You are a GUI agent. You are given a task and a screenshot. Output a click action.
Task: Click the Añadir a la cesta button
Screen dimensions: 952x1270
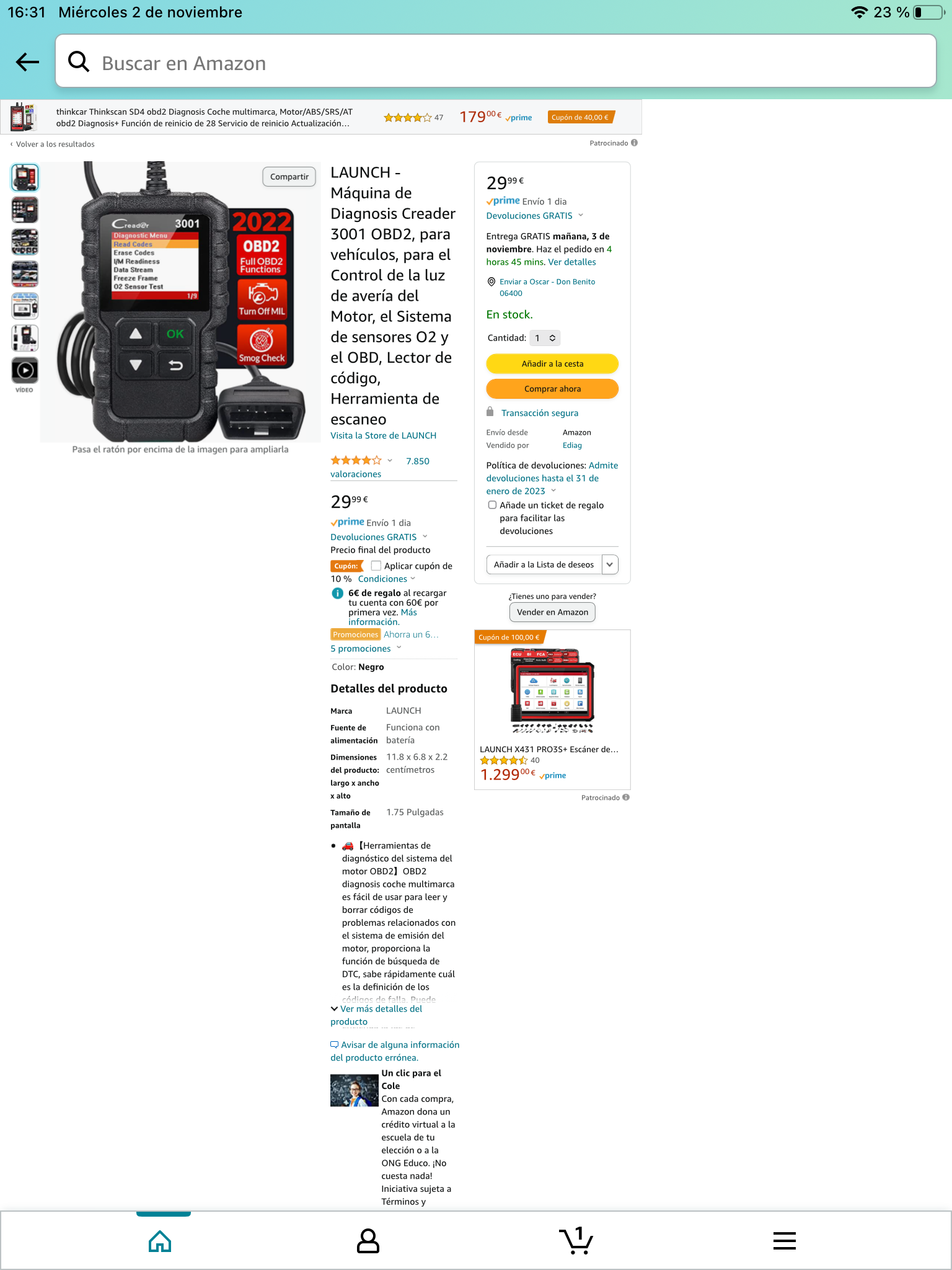[x=552, y=364]
